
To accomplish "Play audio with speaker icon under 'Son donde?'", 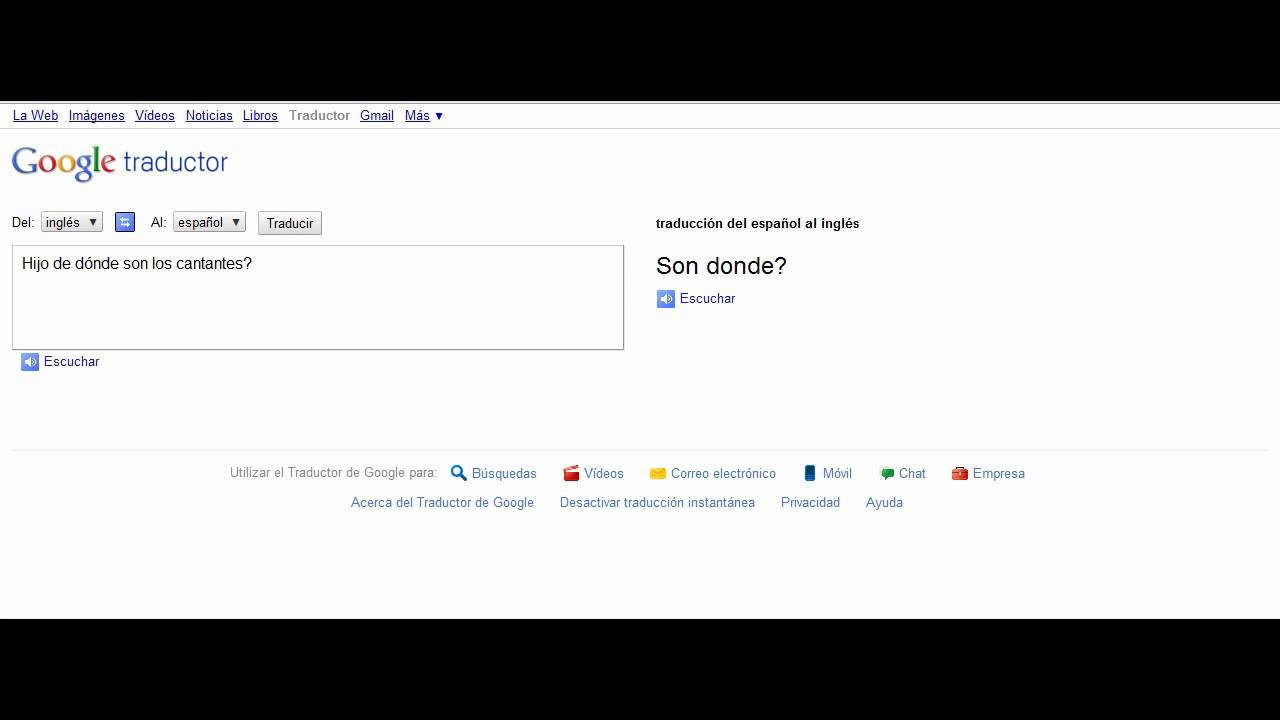I will click(x=666, y=299).
